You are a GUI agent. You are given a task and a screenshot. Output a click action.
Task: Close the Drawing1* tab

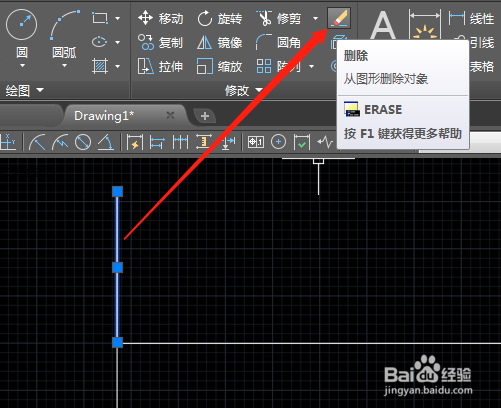tap(170, 115)
